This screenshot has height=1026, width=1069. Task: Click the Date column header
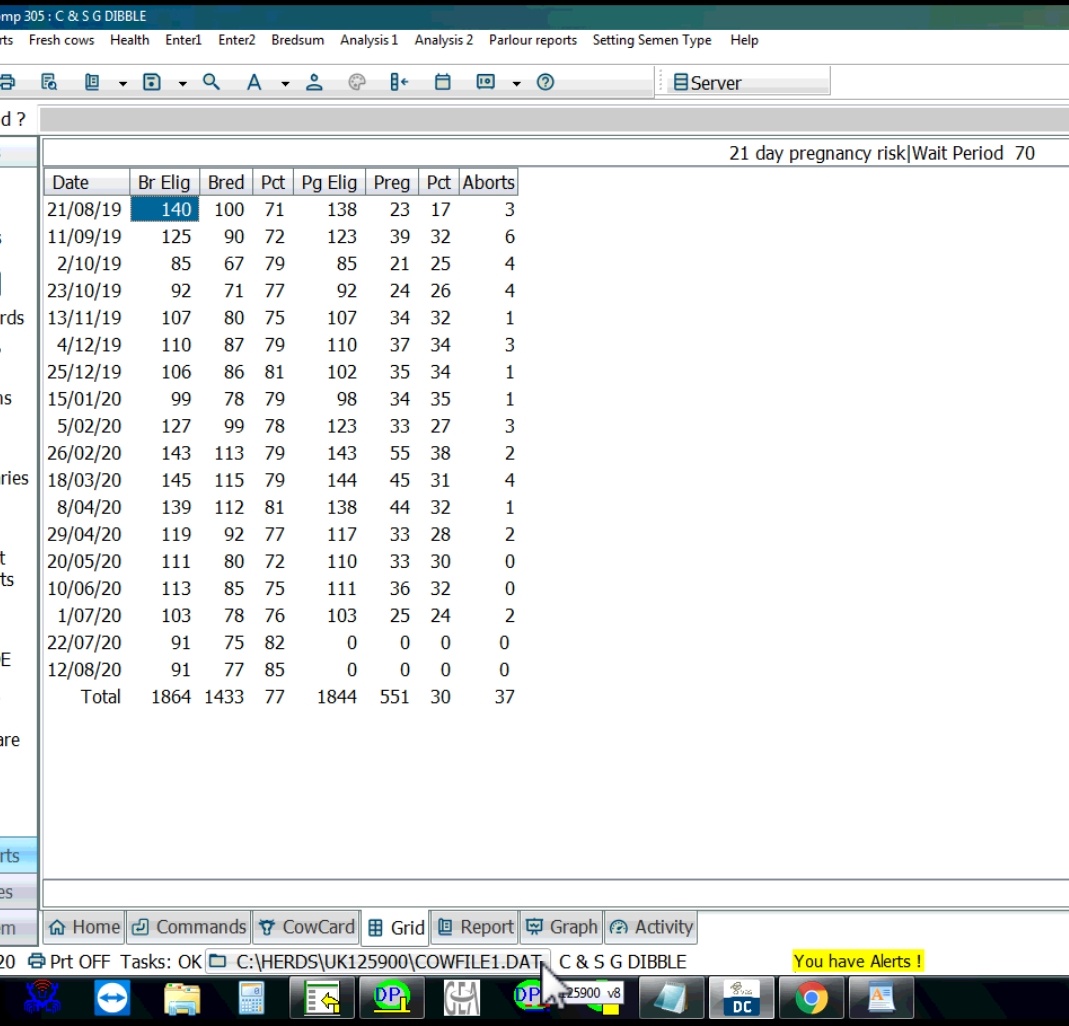click(x=87, y=183)
